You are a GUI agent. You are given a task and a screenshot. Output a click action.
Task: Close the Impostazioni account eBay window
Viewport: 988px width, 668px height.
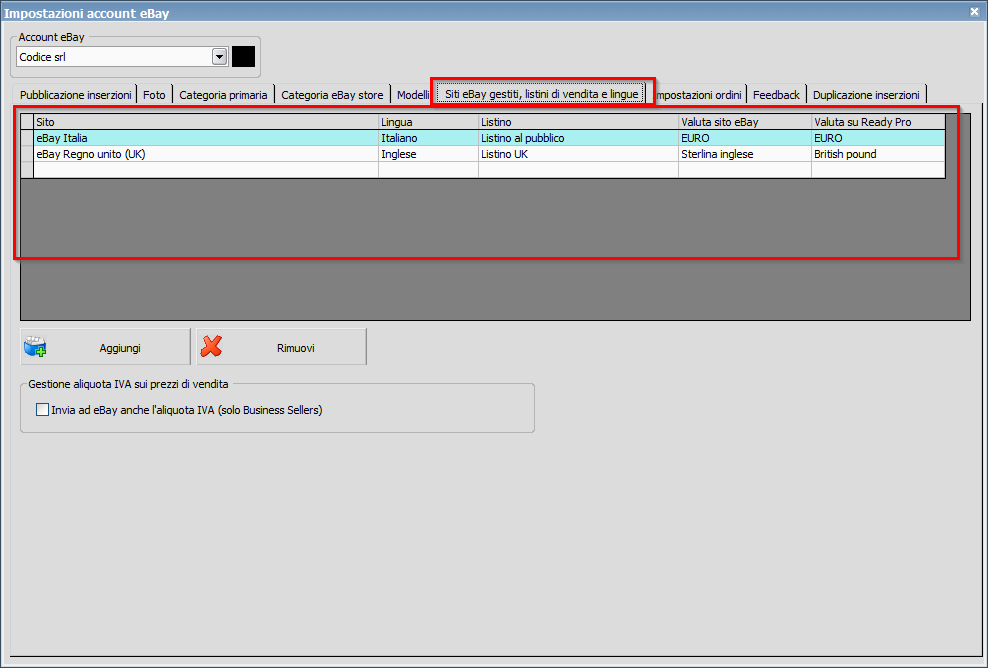[974, 11]
